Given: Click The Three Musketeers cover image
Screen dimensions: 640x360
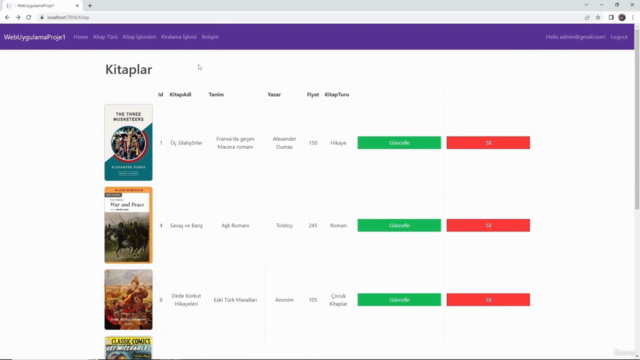Looking at the screenshot, I should coord(129,142).
